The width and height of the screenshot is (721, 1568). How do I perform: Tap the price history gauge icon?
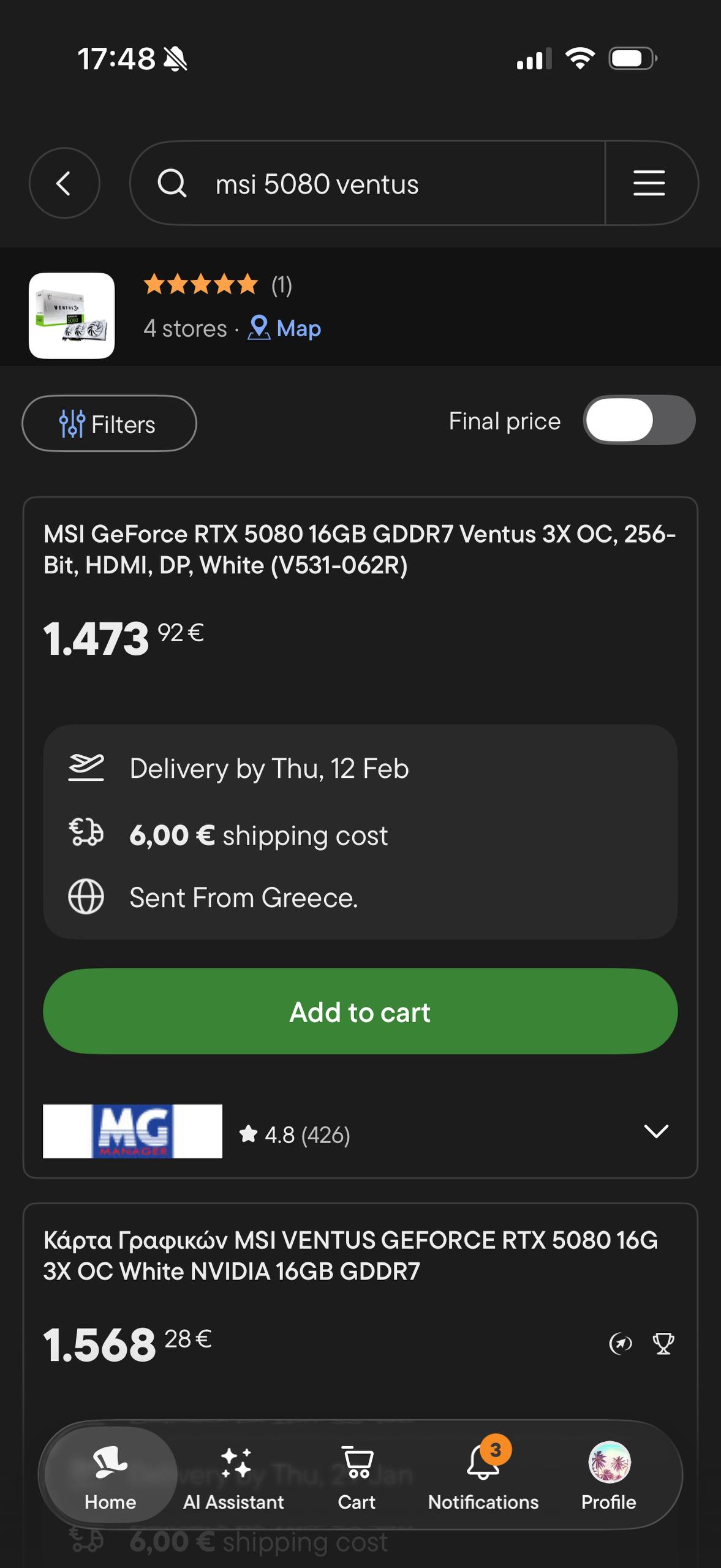[x=621, y=1344]
